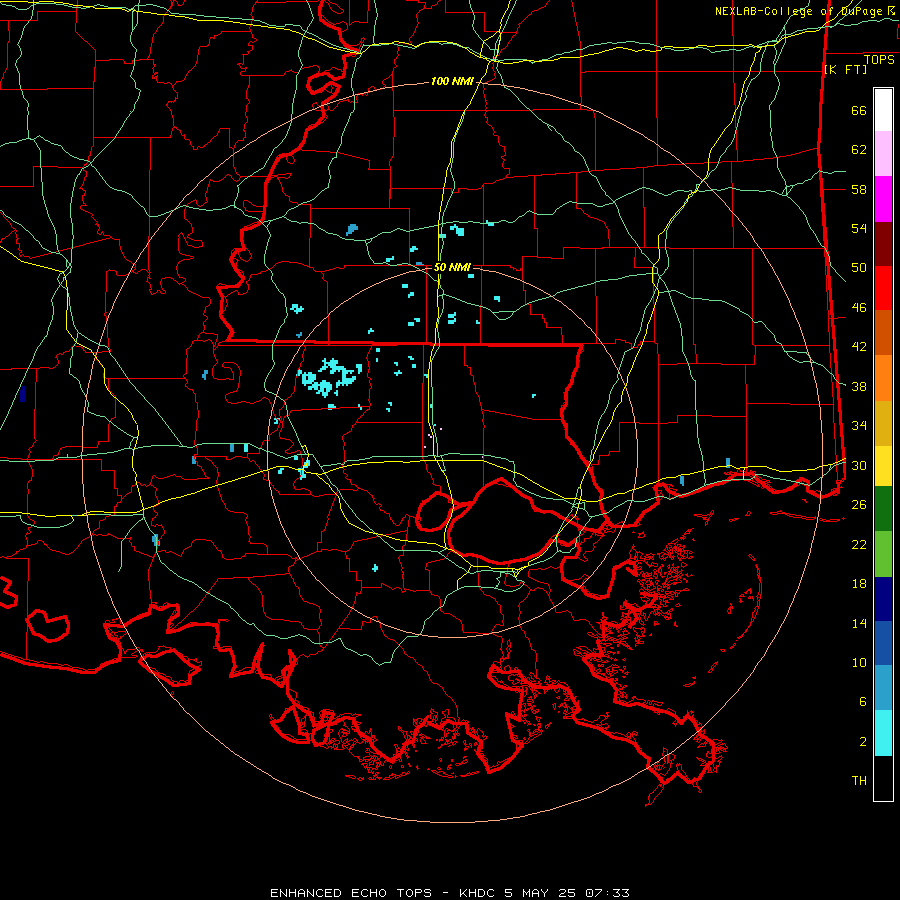The height and width of the screenshot is (900, 900).
Task: Click the 'ENHANCED ECHO TOPS' footer title
Action: [x=351, y=893]
